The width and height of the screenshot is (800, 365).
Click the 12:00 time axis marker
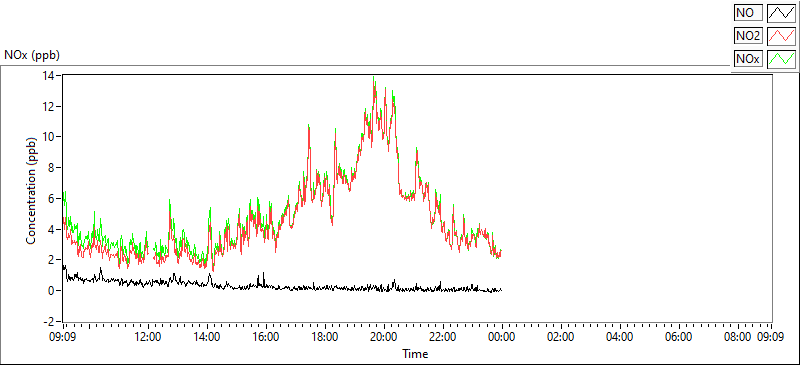click(148, 337)
